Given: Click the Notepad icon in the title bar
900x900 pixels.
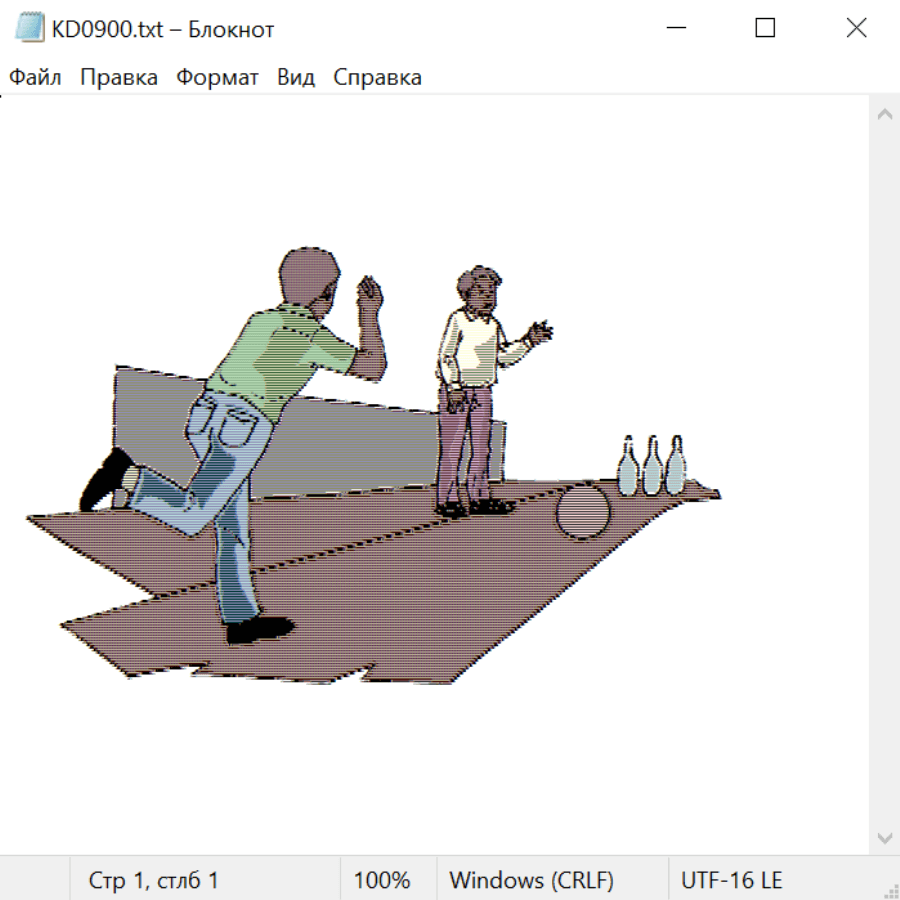Looking at the screenshot, I should coord(30,28).
